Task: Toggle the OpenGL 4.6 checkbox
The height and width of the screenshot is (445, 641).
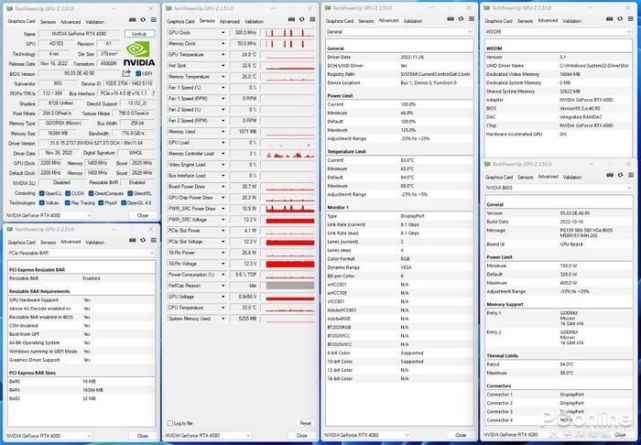Action: coord(123,203)
